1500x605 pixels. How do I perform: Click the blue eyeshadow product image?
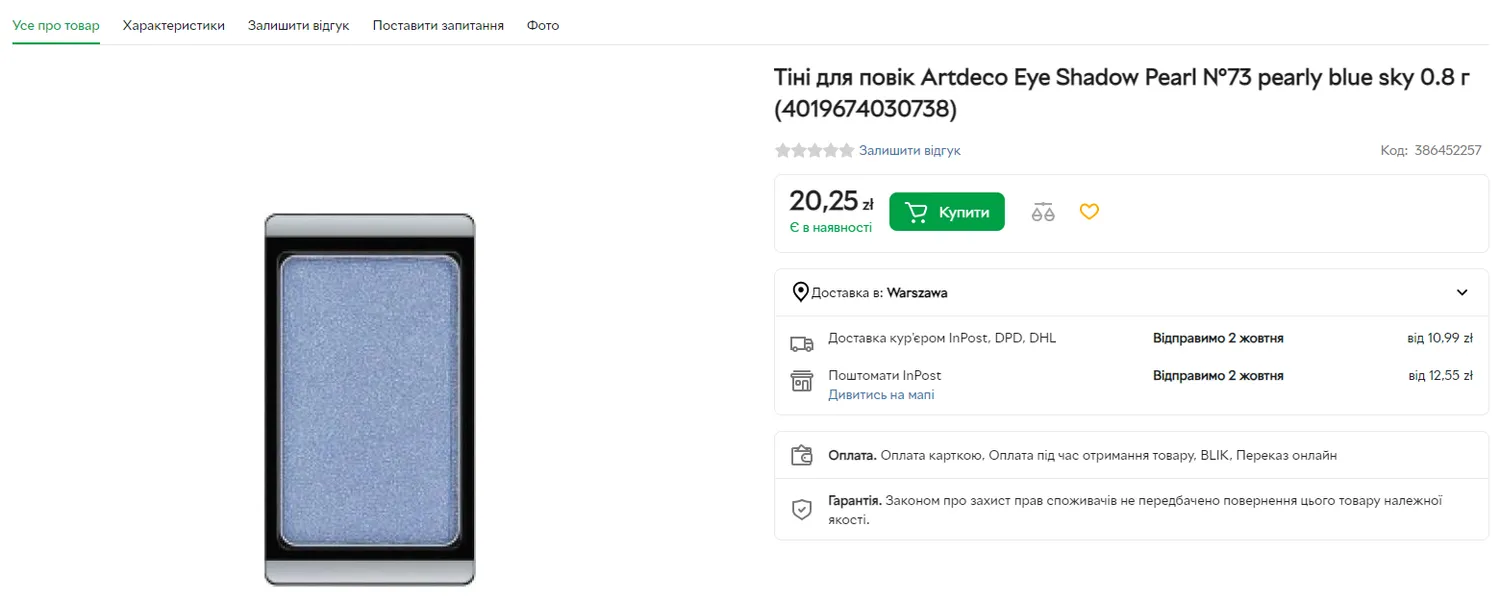pyautogui.click(x=369, y=399)
